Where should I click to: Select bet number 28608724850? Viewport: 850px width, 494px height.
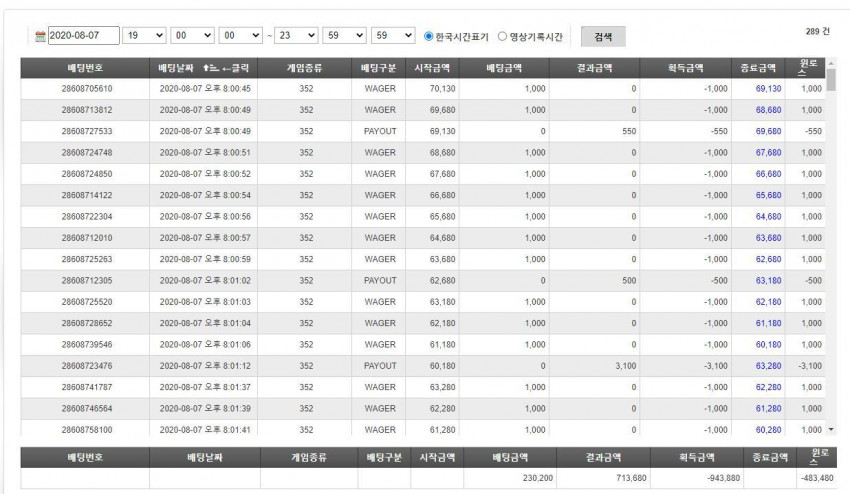pyautogui.click(x=87, y=174)
